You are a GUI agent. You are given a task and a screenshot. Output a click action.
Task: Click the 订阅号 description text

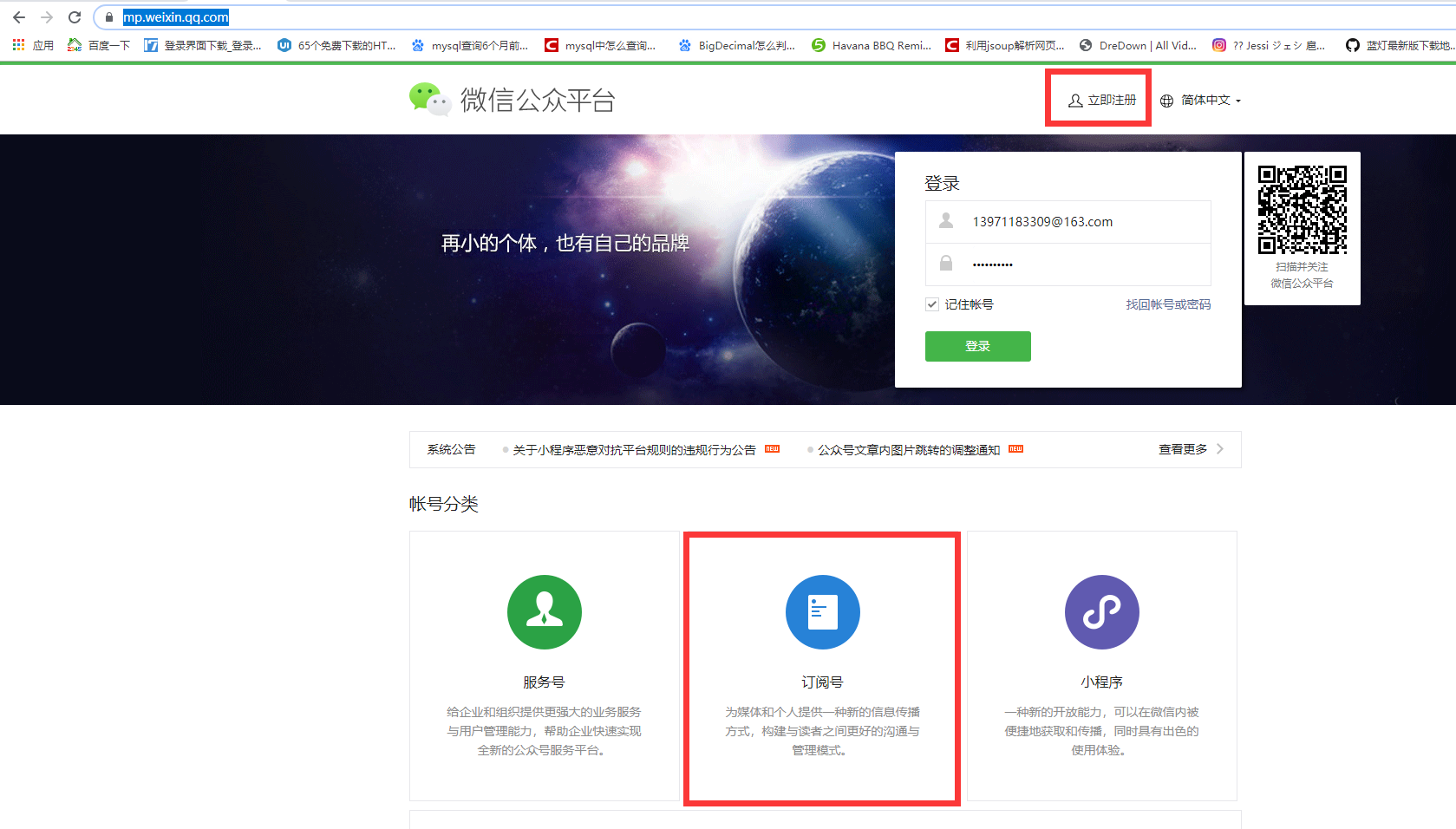[822, 731]
